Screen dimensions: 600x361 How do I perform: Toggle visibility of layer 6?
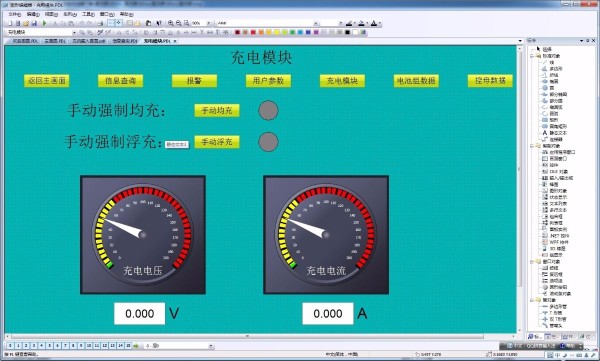click(57, 346)
